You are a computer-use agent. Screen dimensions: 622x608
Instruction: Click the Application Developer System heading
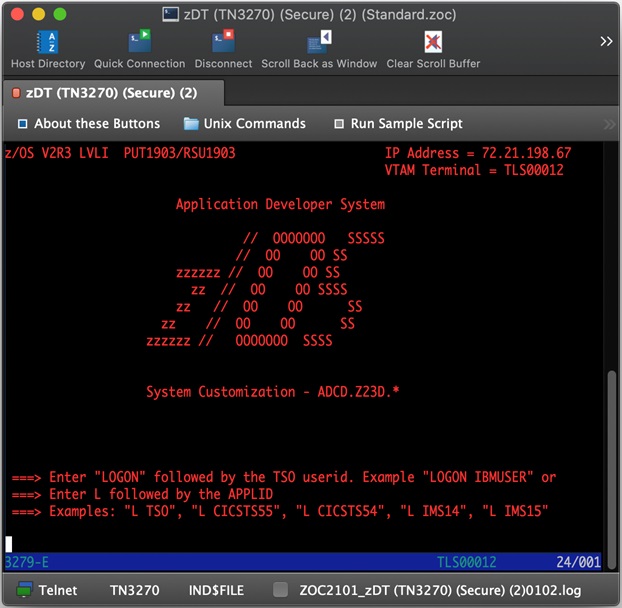tap(280, 204)
